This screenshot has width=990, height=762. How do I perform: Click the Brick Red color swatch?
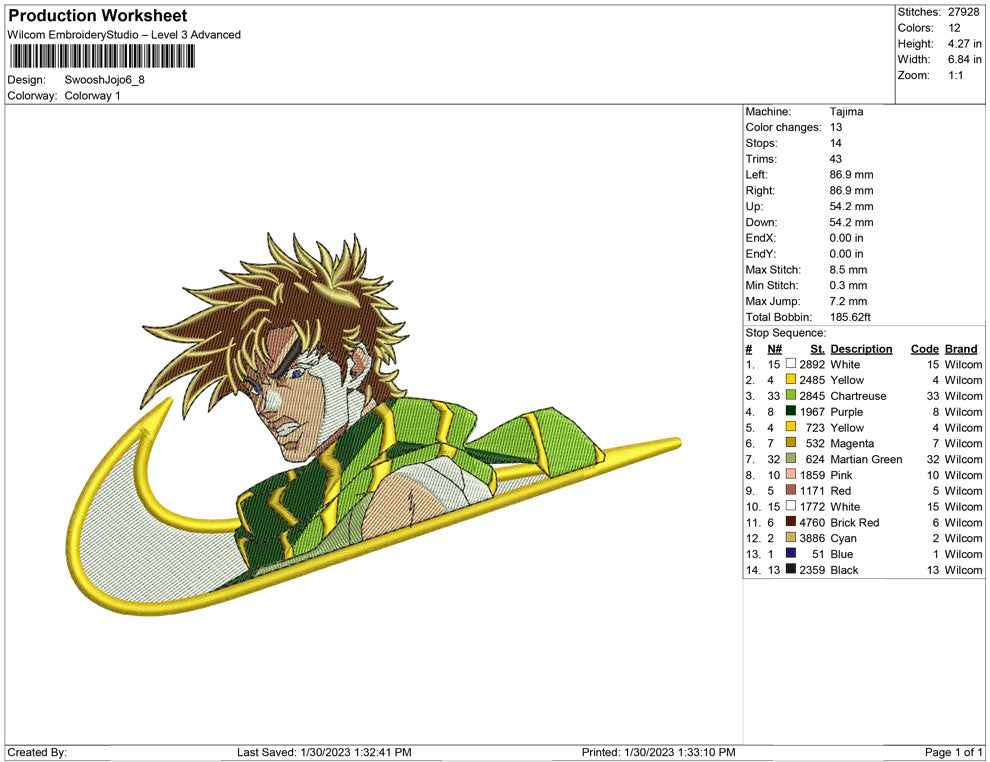790,521
